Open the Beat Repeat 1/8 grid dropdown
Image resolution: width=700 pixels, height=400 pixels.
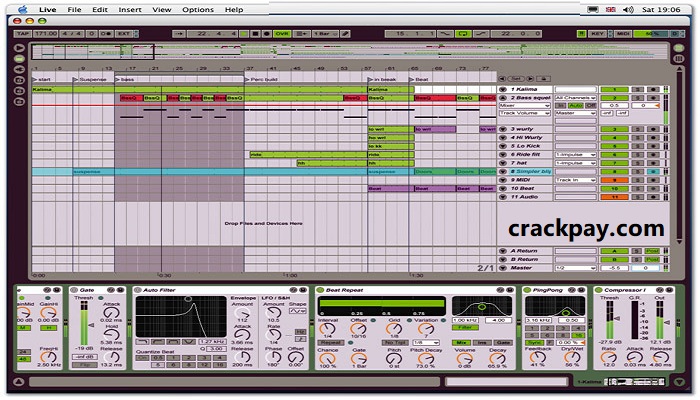point(425,342)
